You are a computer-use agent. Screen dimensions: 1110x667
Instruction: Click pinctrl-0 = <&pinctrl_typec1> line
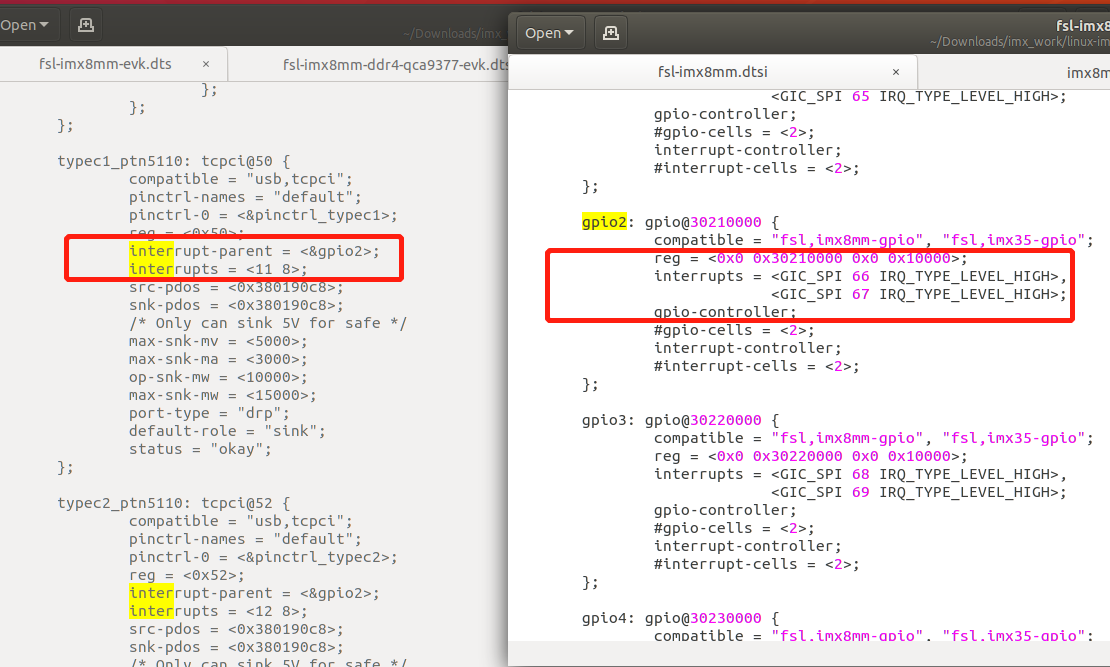(x=263, y=215)
